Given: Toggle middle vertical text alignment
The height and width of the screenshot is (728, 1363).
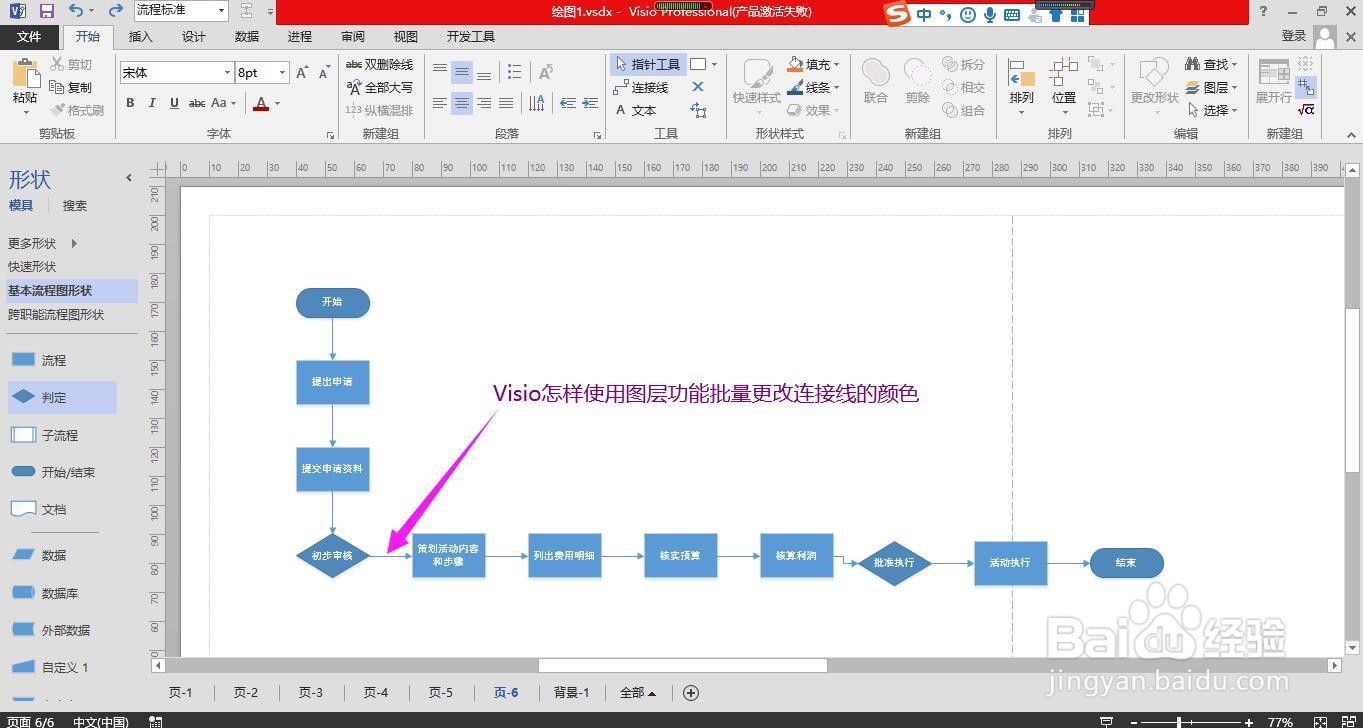Looking at the screenshot, I should pyautogui.click(x=462, y=72).
